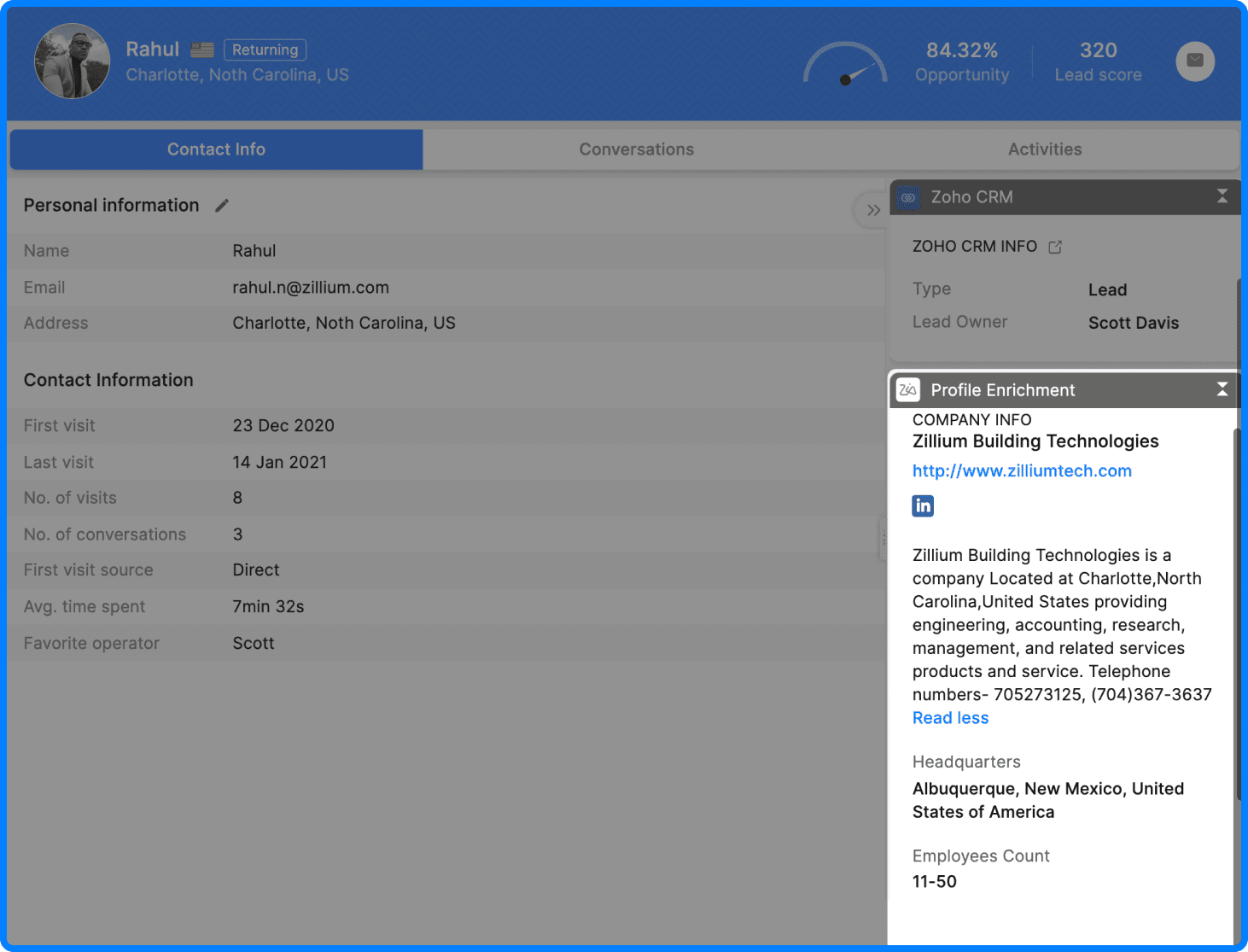1248x952 pixels.
Task: Click the panel resize handle on divider
Action: pos(884,539)
